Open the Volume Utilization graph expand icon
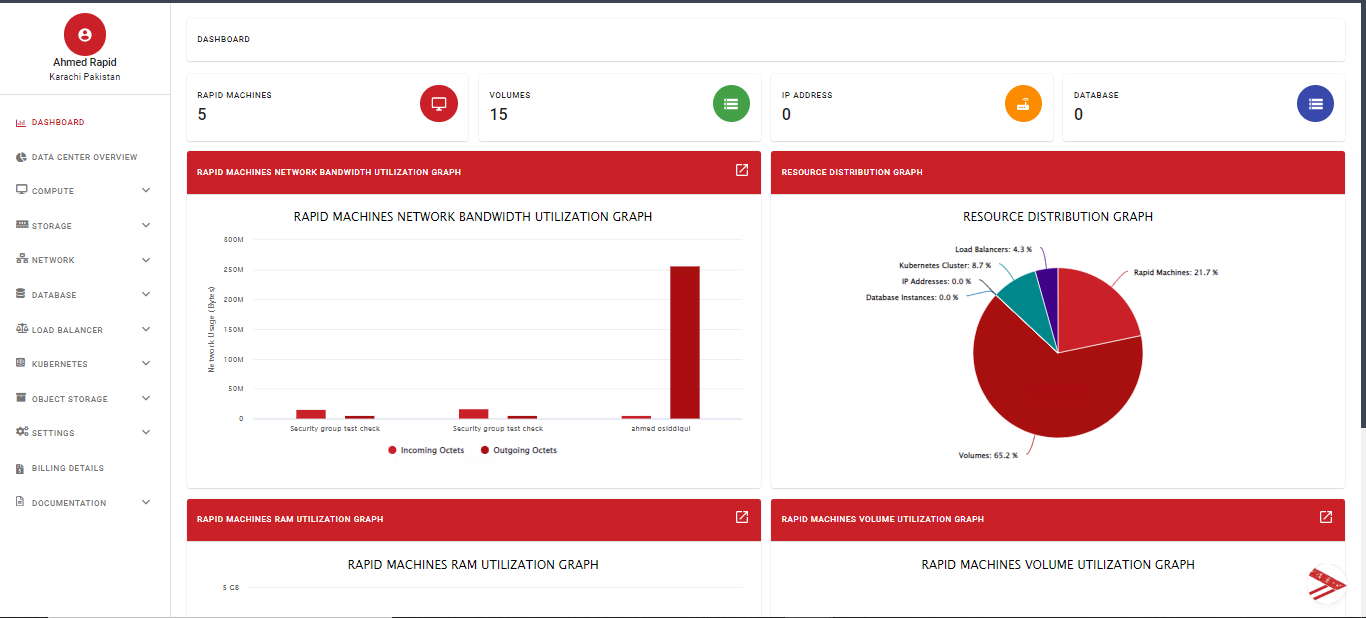The width and height of the screenshot is (1366, 618). point(1325,517)
